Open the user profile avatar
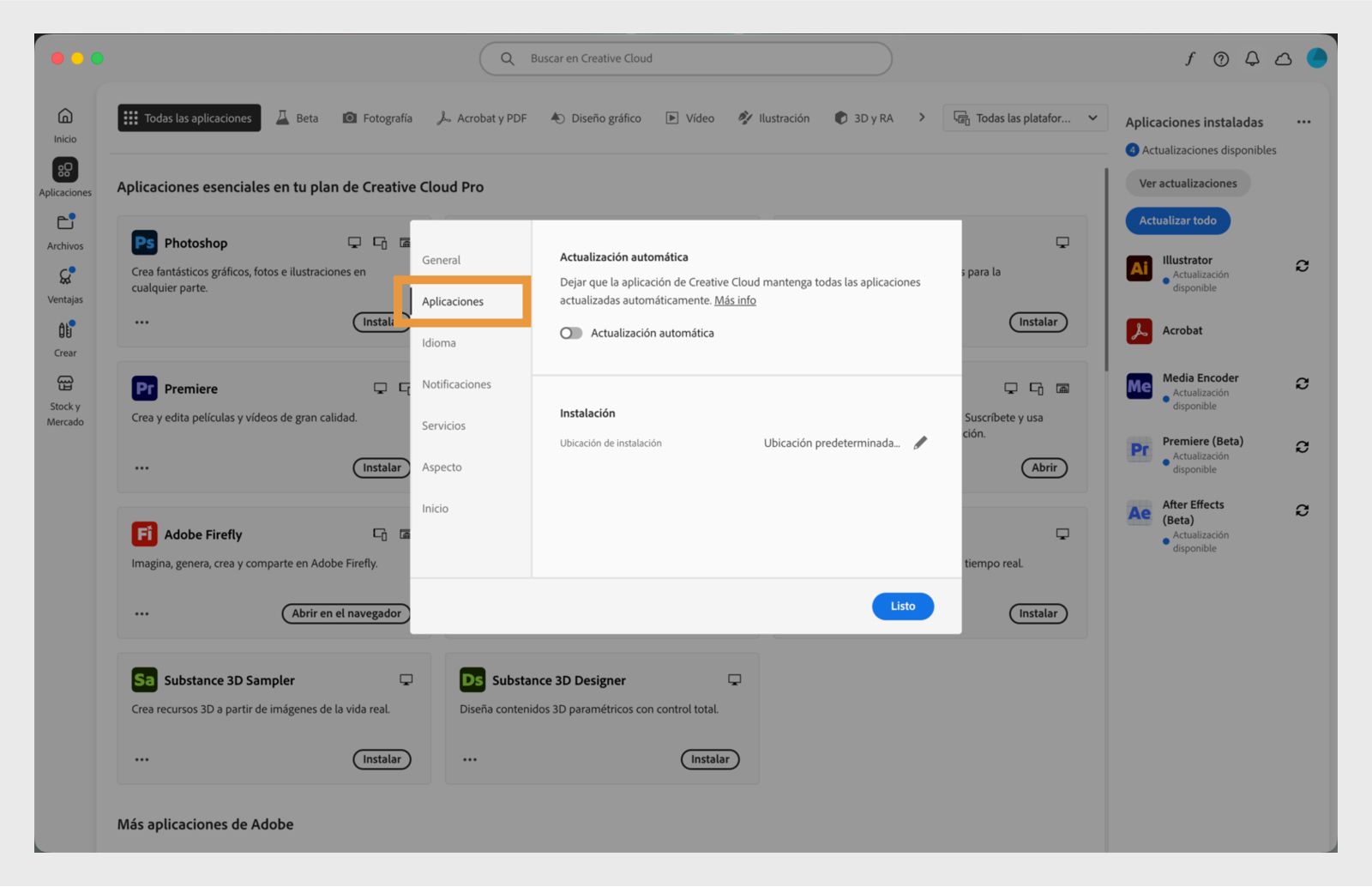The width and height of the screenshot is (1372, 887). 1316,57
